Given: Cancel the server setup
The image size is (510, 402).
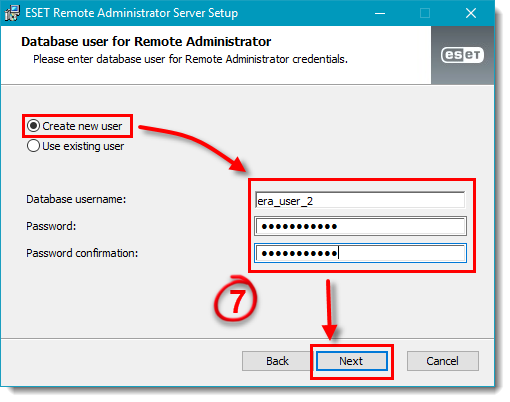Looking at the screenshot, I should 443,361.
